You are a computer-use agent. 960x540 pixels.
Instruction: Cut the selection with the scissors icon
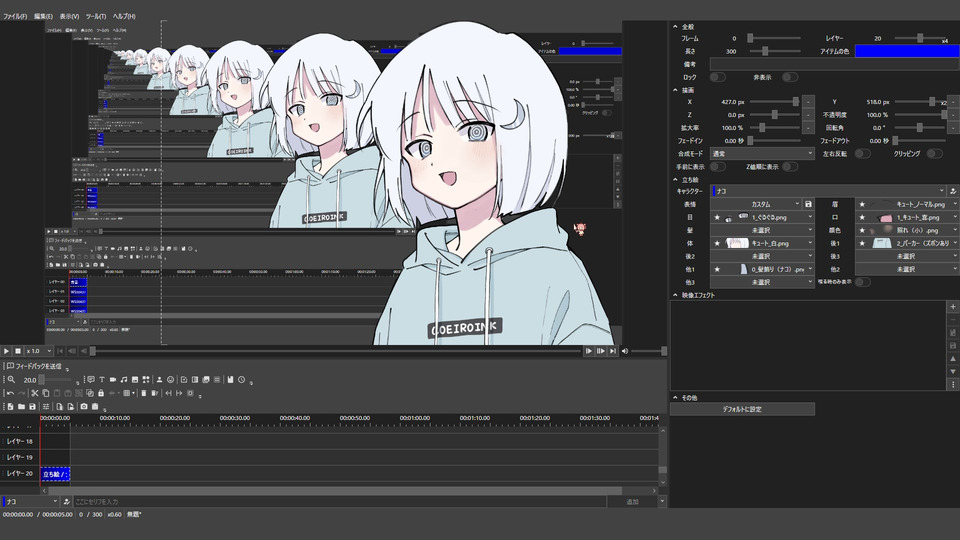point(35,393)
